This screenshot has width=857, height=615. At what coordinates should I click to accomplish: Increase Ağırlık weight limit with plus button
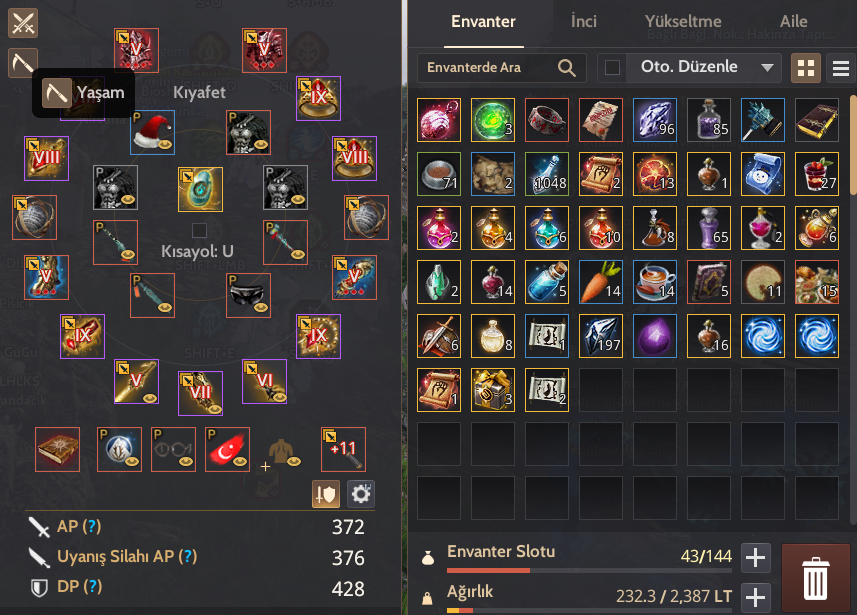click(x=755, y=597)
